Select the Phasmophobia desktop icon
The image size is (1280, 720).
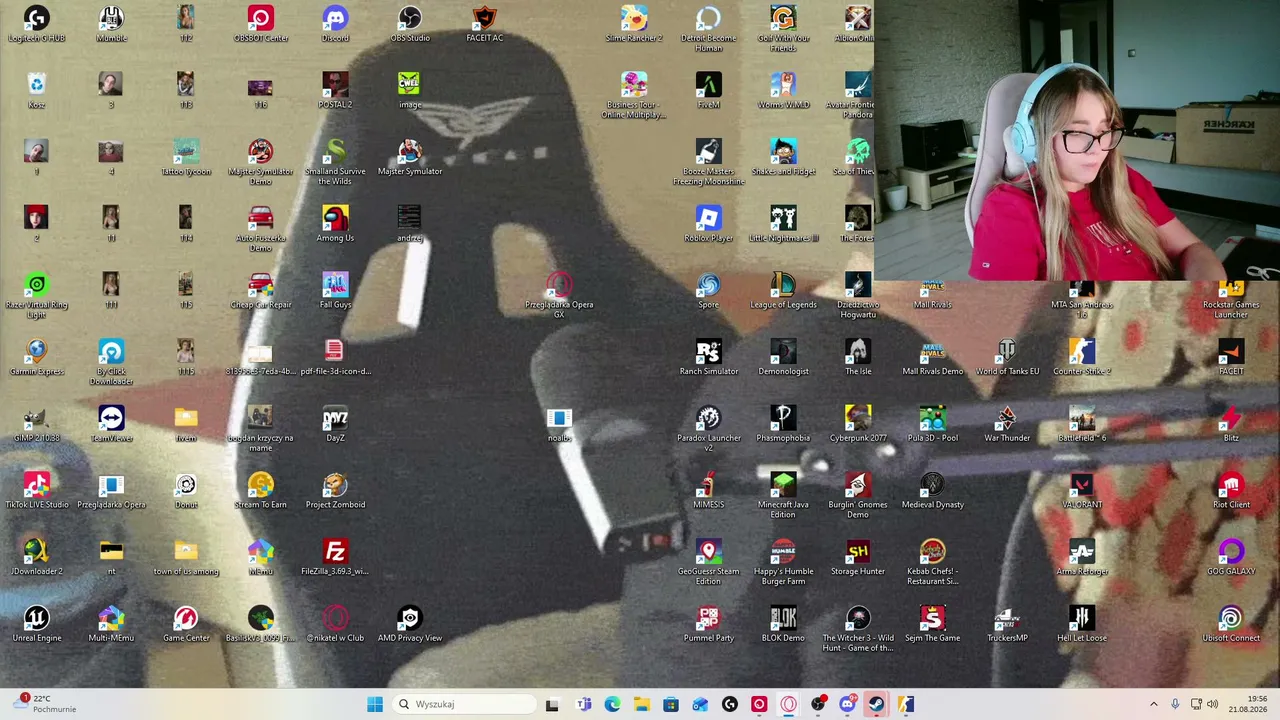point(783,424)
